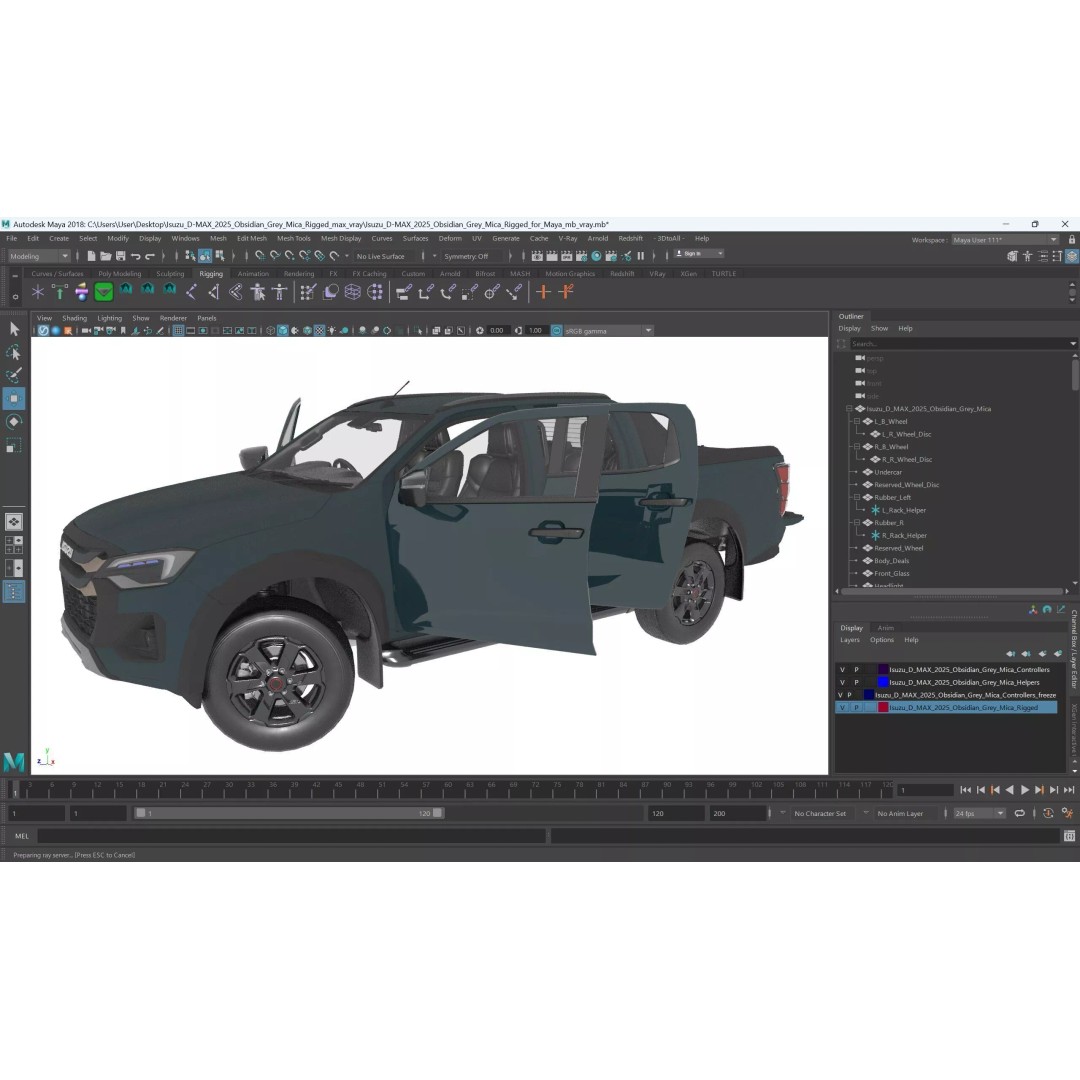This screenshot has height=1080, width=1080.
Task: Toggle Auto Keyframe button
Action: (x=1048, y=813)
